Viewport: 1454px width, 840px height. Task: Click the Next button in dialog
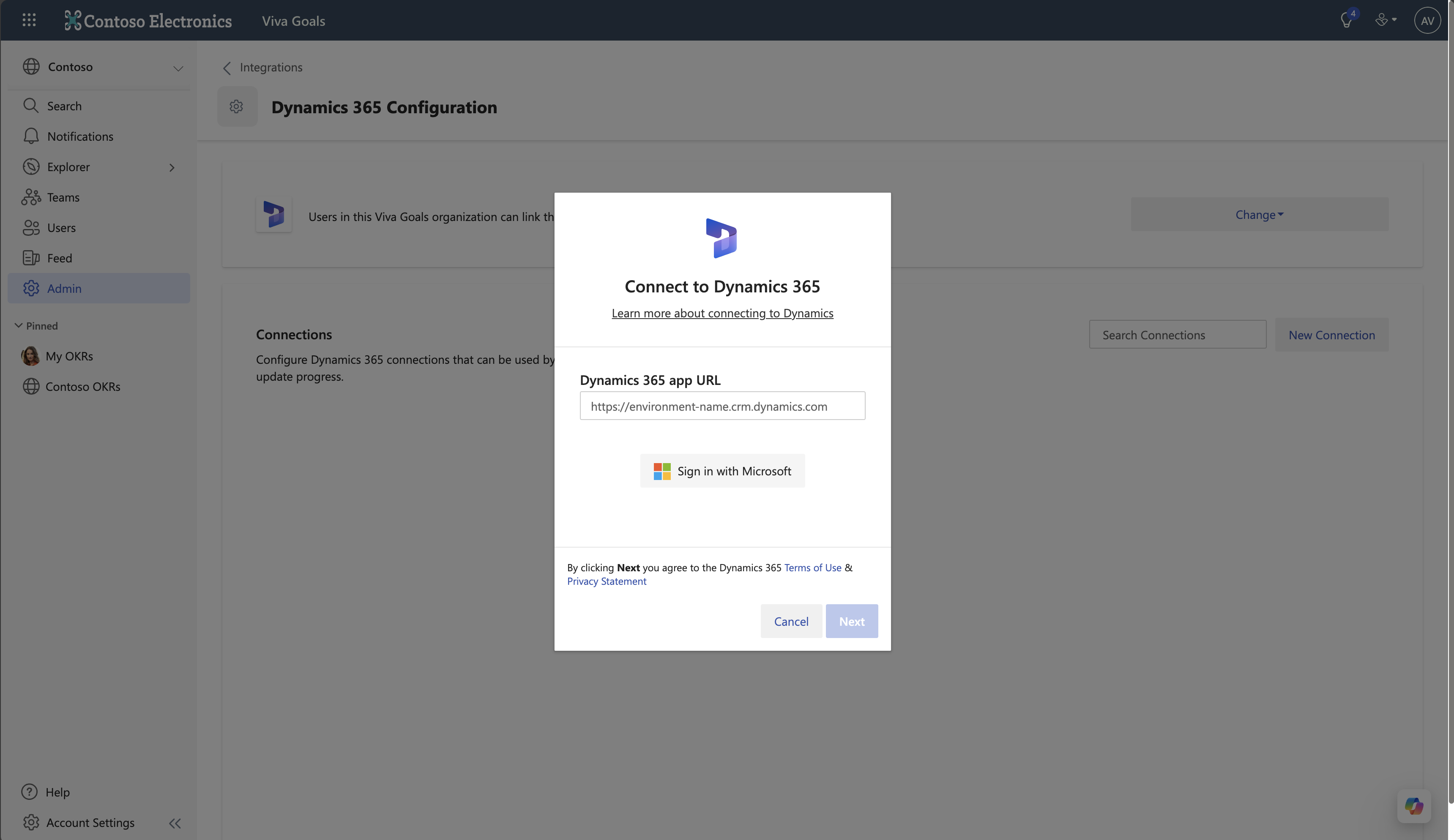852,622
